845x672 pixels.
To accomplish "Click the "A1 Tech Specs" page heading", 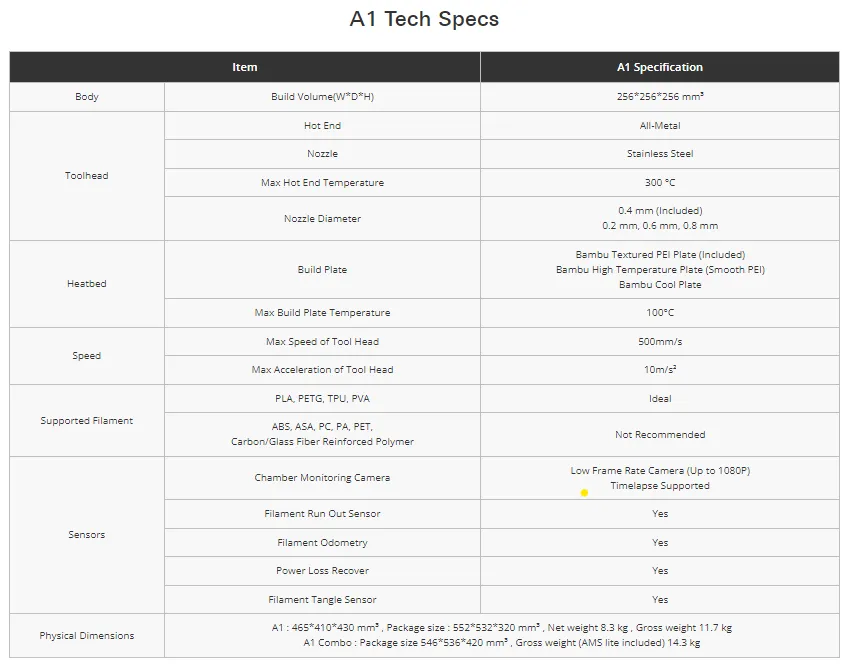I will tap(424, 19).
